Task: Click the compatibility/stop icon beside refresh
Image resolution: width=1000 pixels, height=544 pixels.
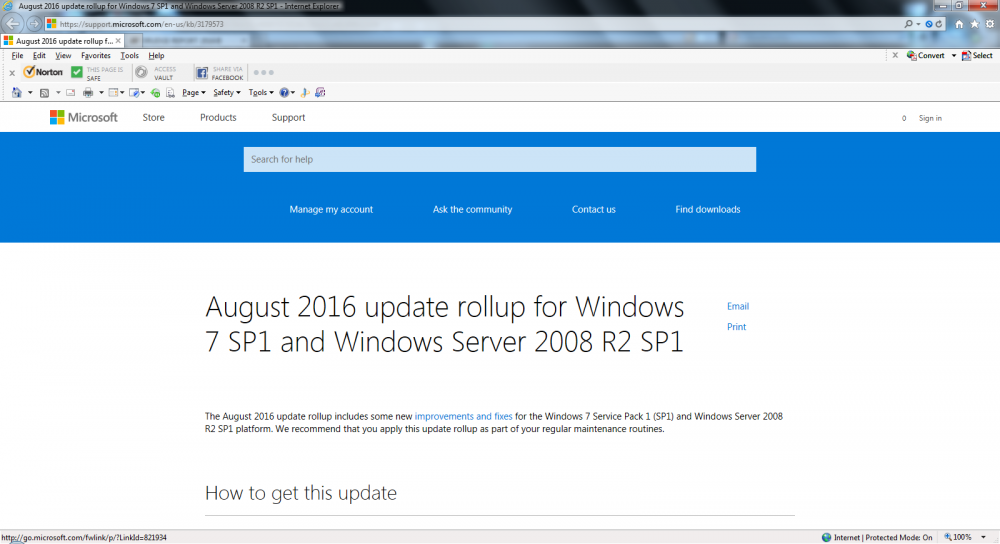Action: 929,24
